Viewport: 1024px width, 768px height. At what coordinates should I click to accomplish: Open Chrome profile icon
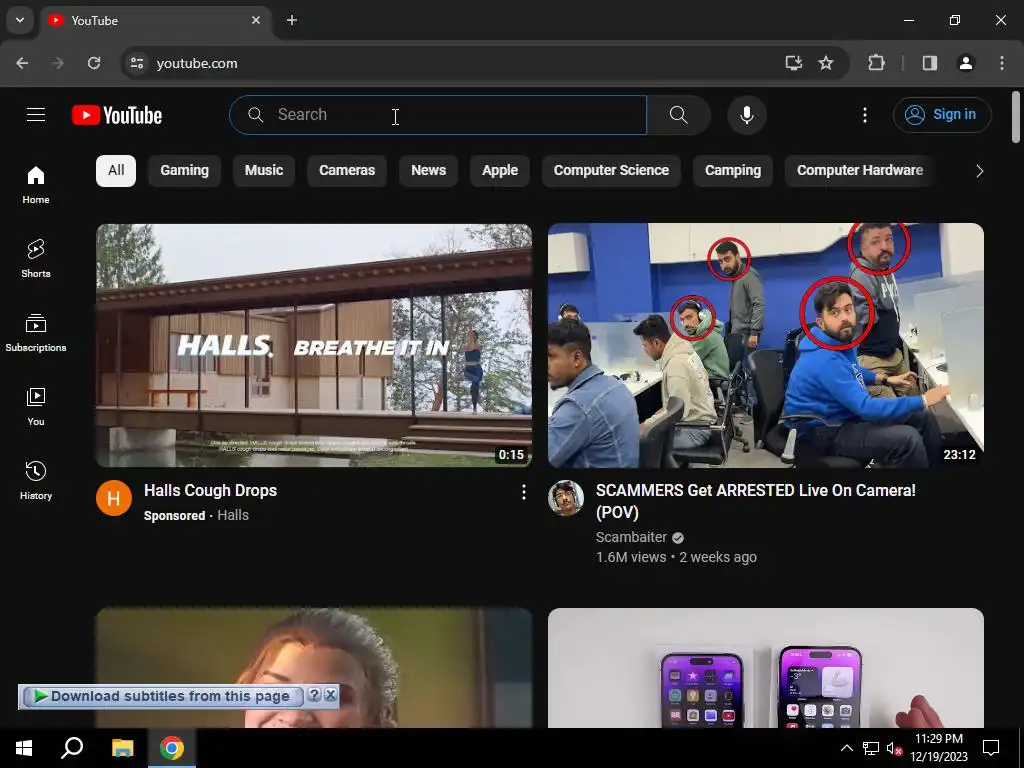pyautogui.click(x=966, y=63)
